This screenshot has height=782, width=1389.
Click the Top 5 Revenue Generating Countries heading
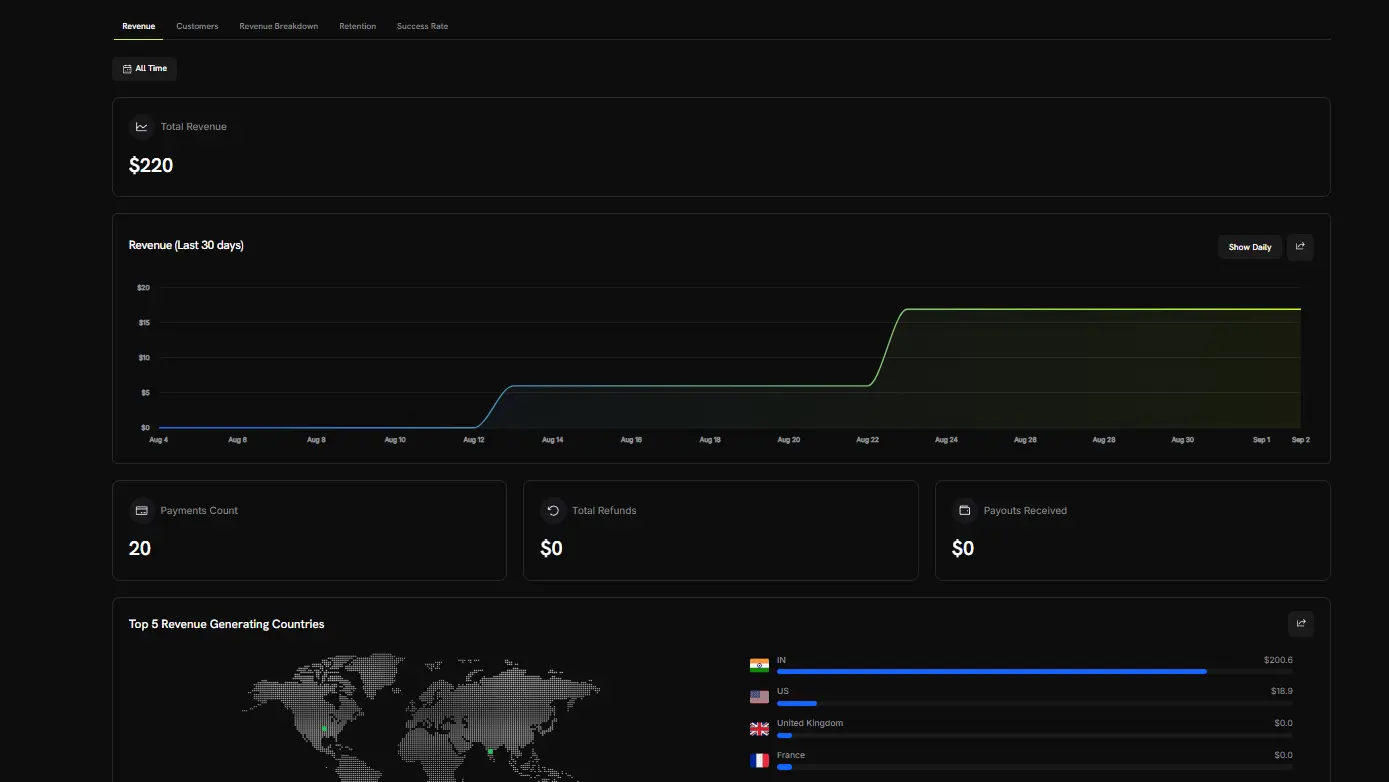(227, 624)
